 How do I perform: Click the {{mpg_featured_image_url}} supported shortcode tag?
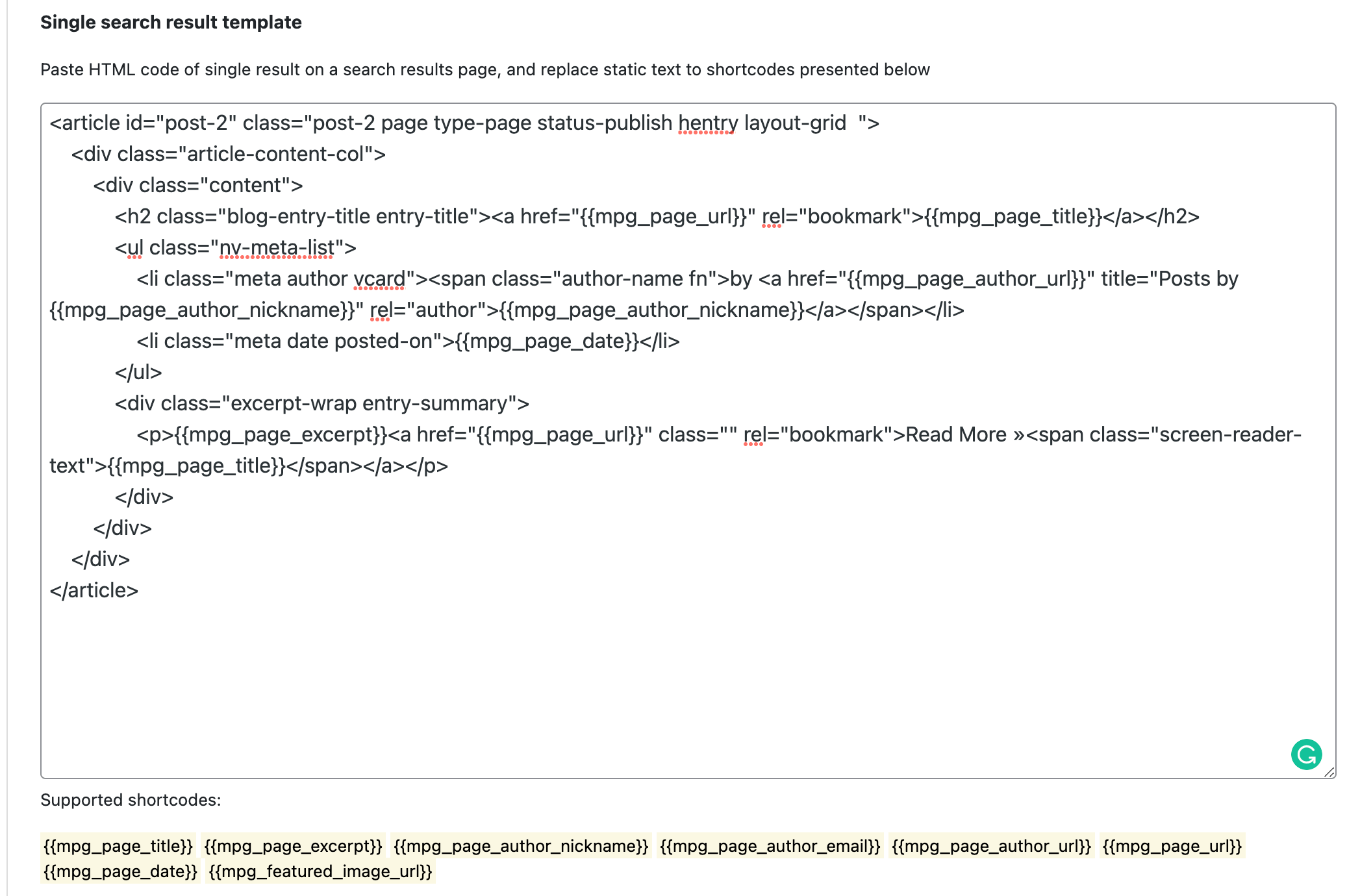320,871
